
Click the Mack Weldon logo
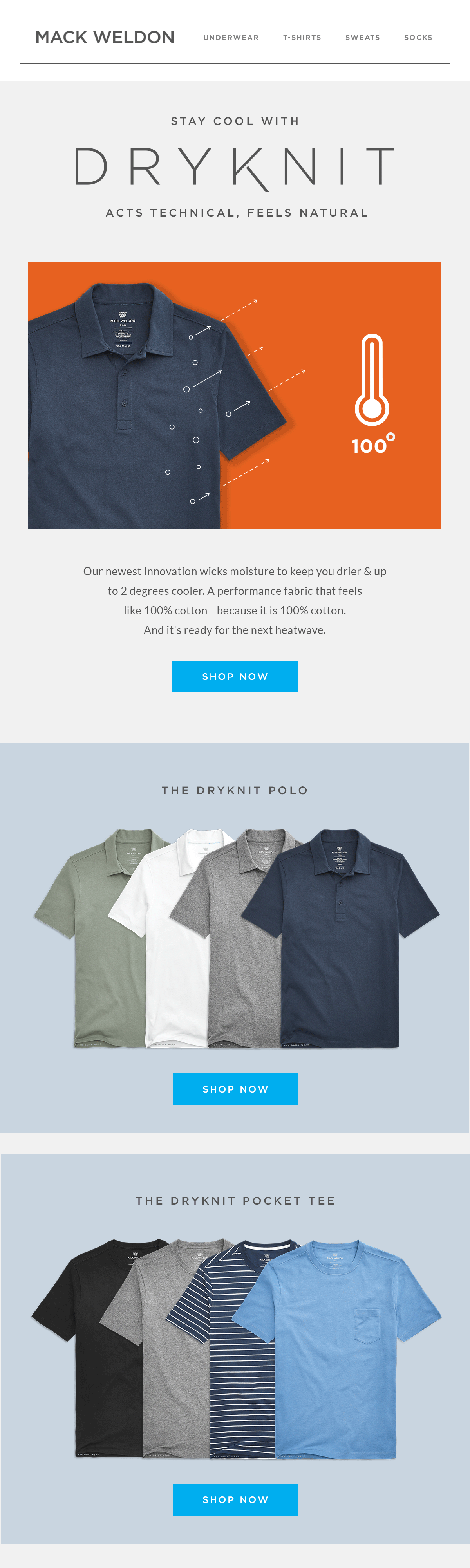(105, 37)
